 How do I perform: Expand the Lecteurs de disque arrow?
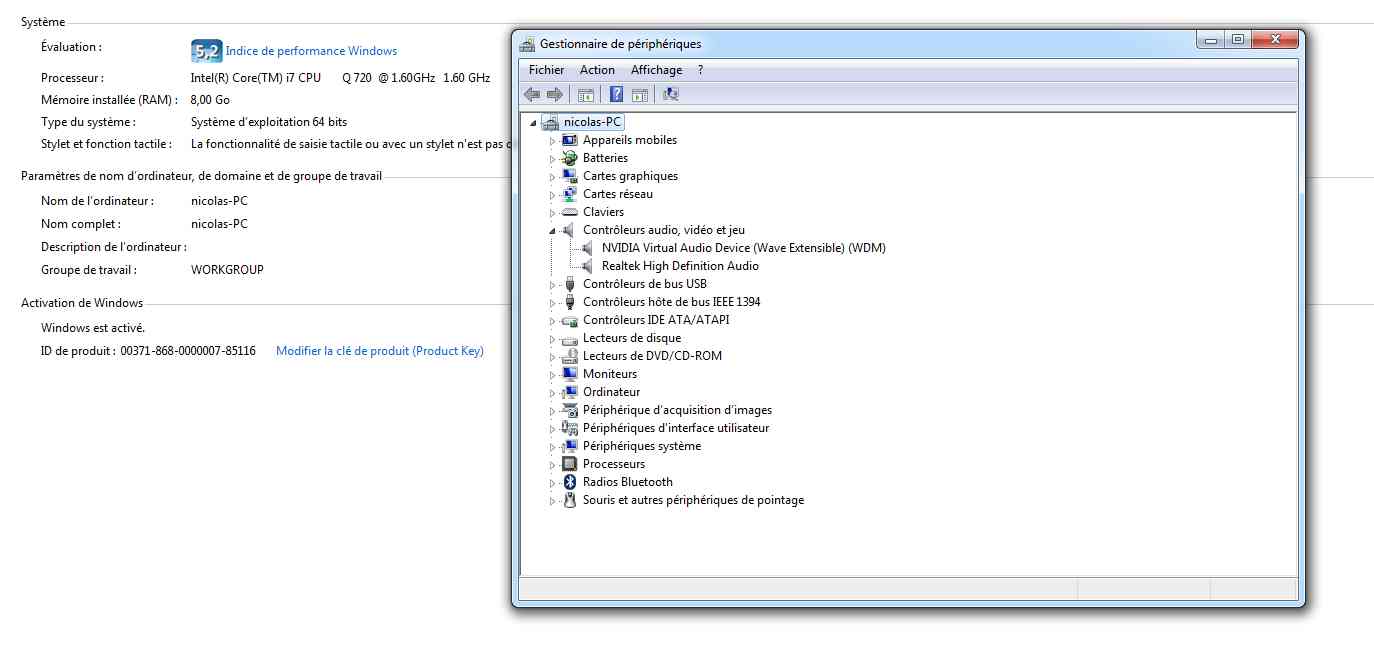tap(552, 339)
